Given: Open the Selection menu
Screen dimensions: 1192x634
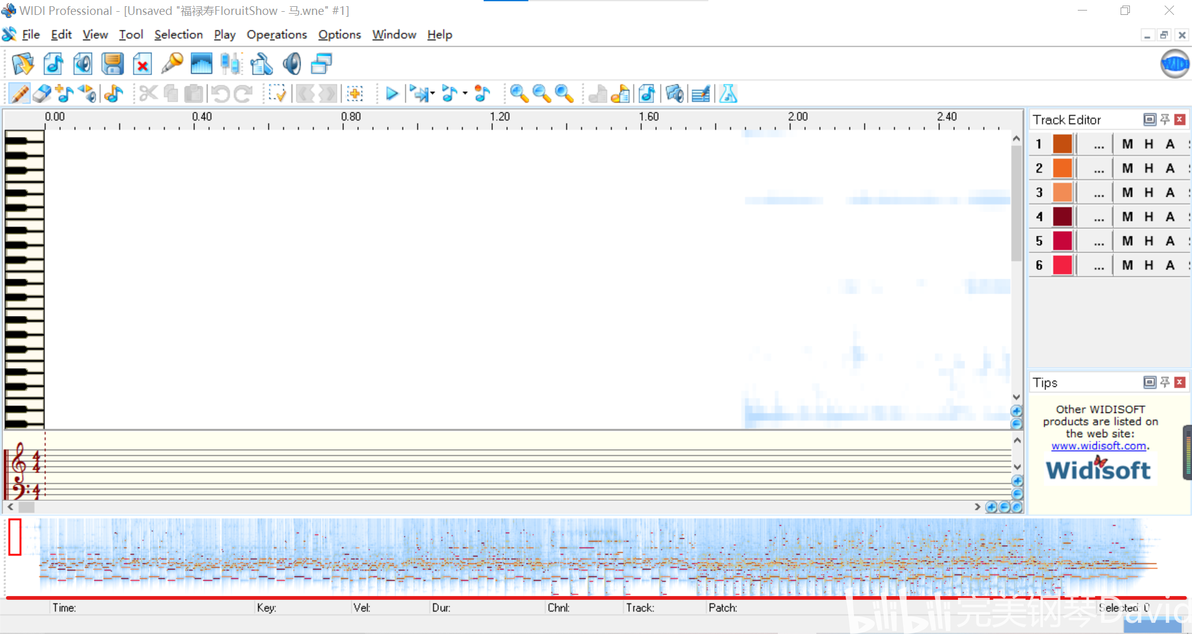Looking at the screenshot, I should coord(179,35).
